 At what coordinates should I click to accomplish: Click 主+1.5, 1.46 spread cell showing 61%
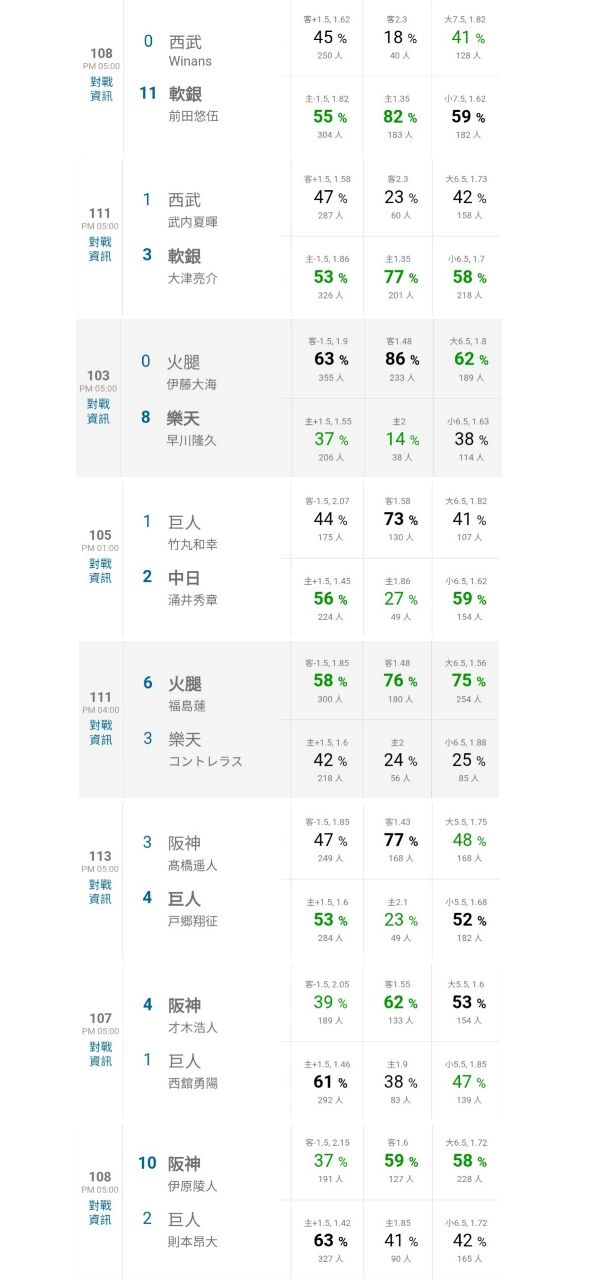click(327, 1082)
